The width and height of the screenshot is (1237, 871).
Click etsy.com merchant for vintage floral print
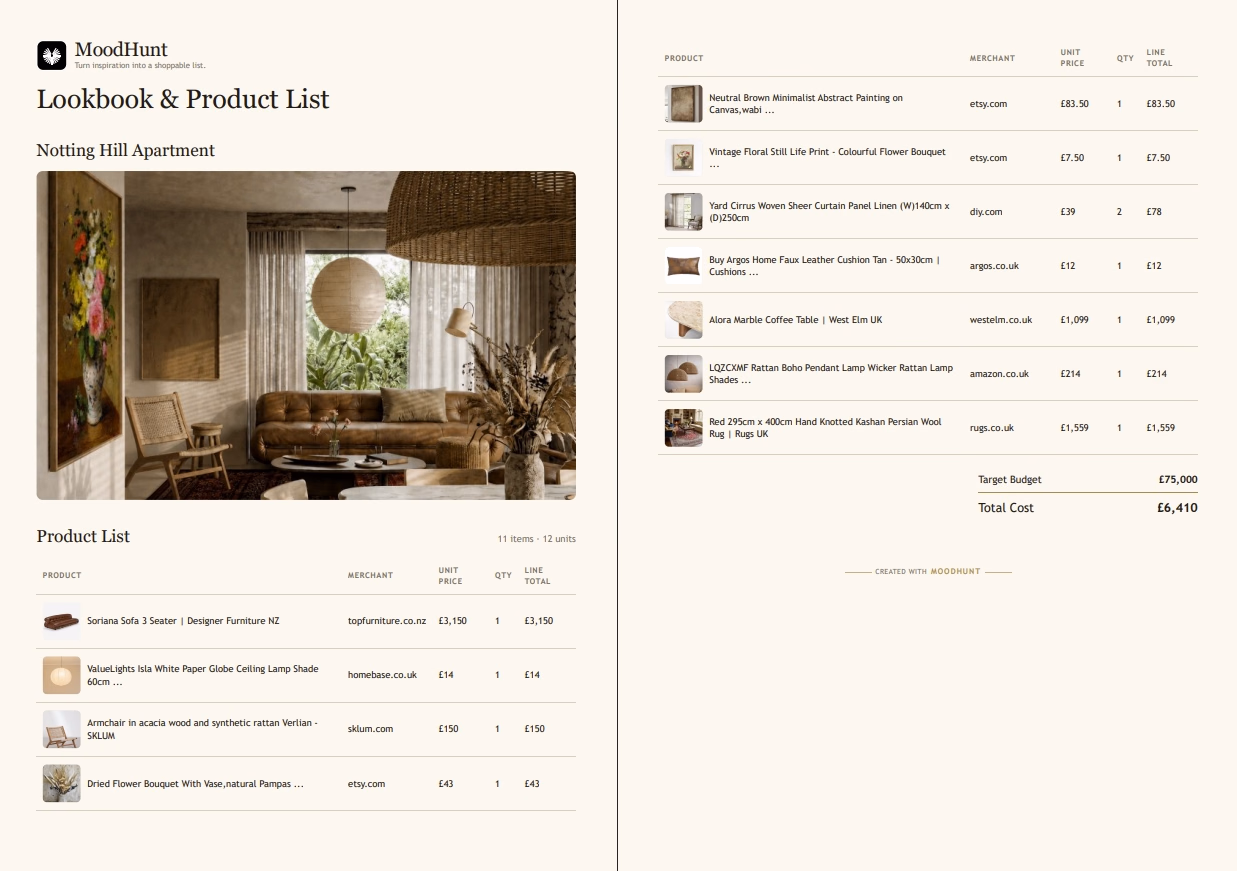pos(988,158)
